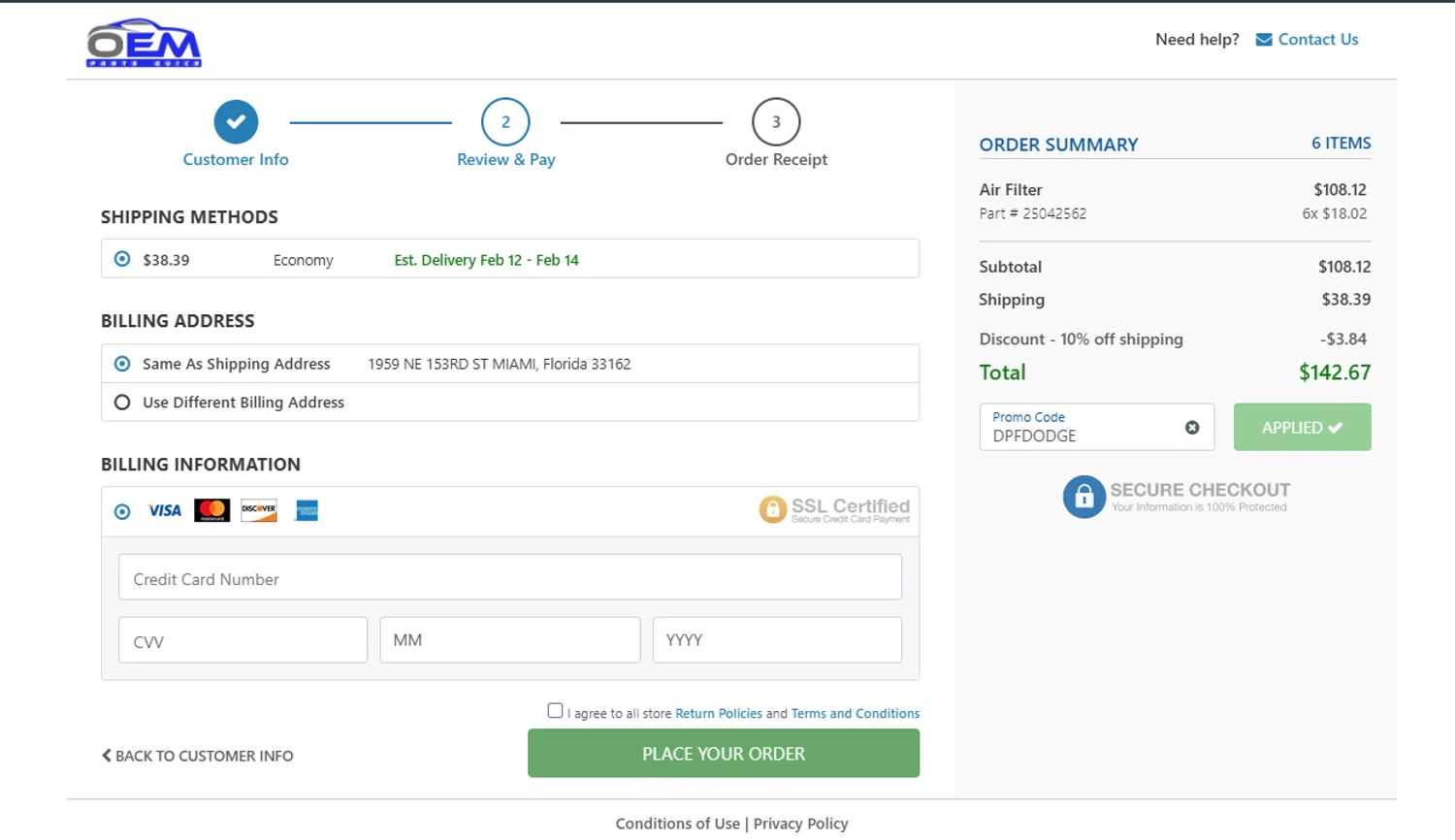Tick the agree to store policies checkbox
This screenshot has height=840, width=1455.
pos(555,711)
